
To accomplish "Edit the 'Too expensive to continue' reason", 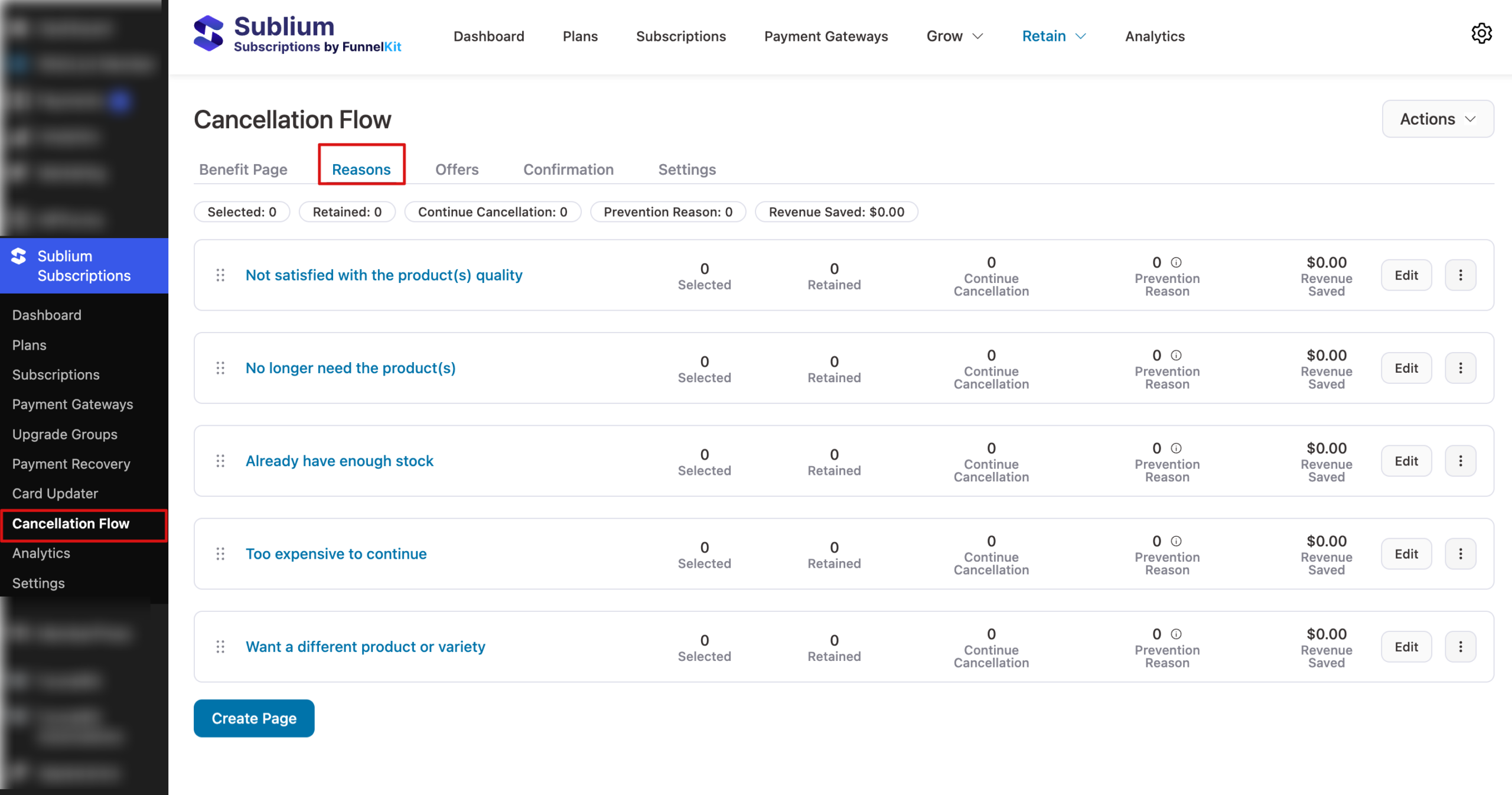I will click(x=1406, y=553).
